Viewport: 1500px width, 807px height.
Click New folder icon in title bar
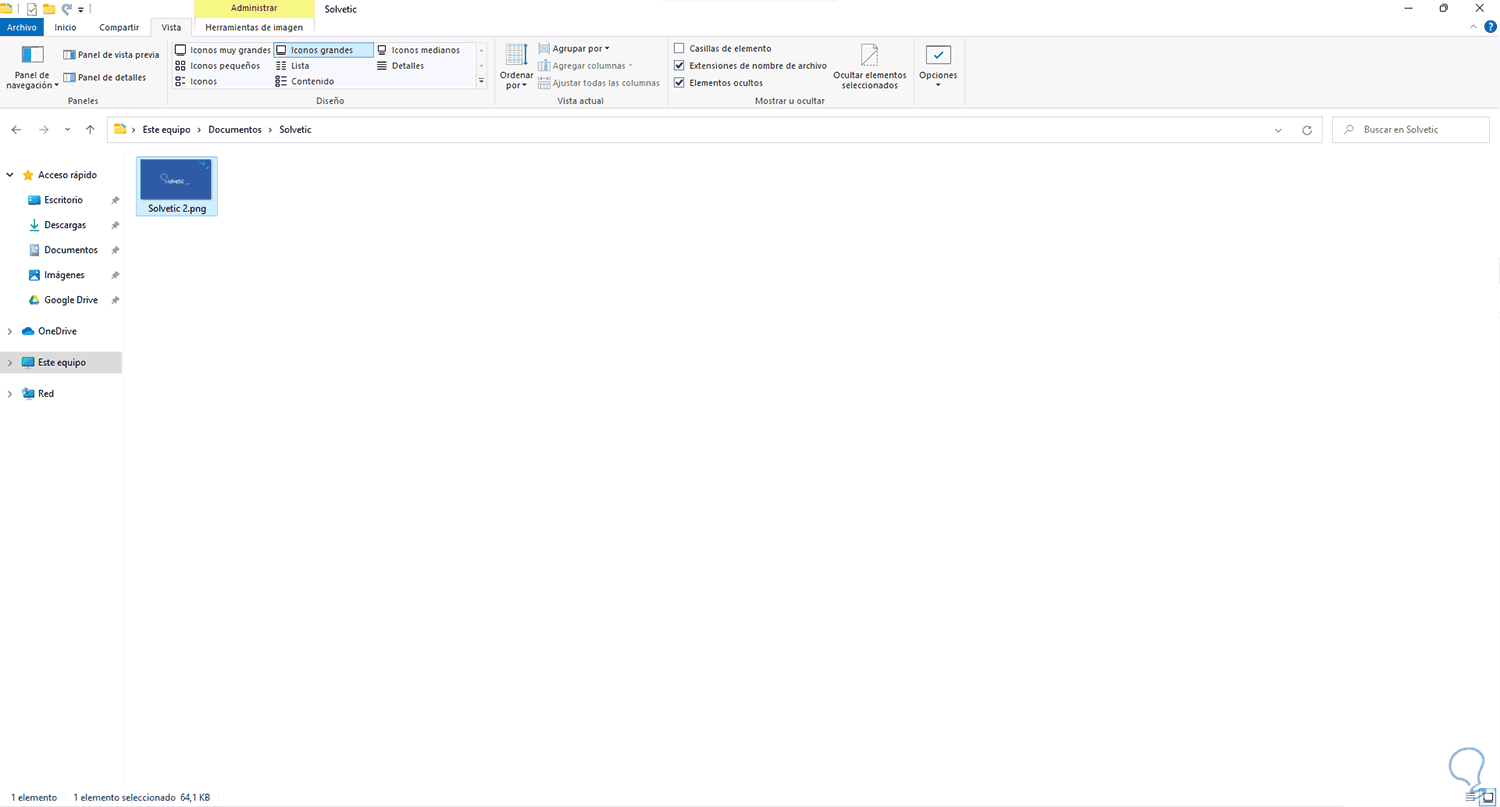pos(49,8)
